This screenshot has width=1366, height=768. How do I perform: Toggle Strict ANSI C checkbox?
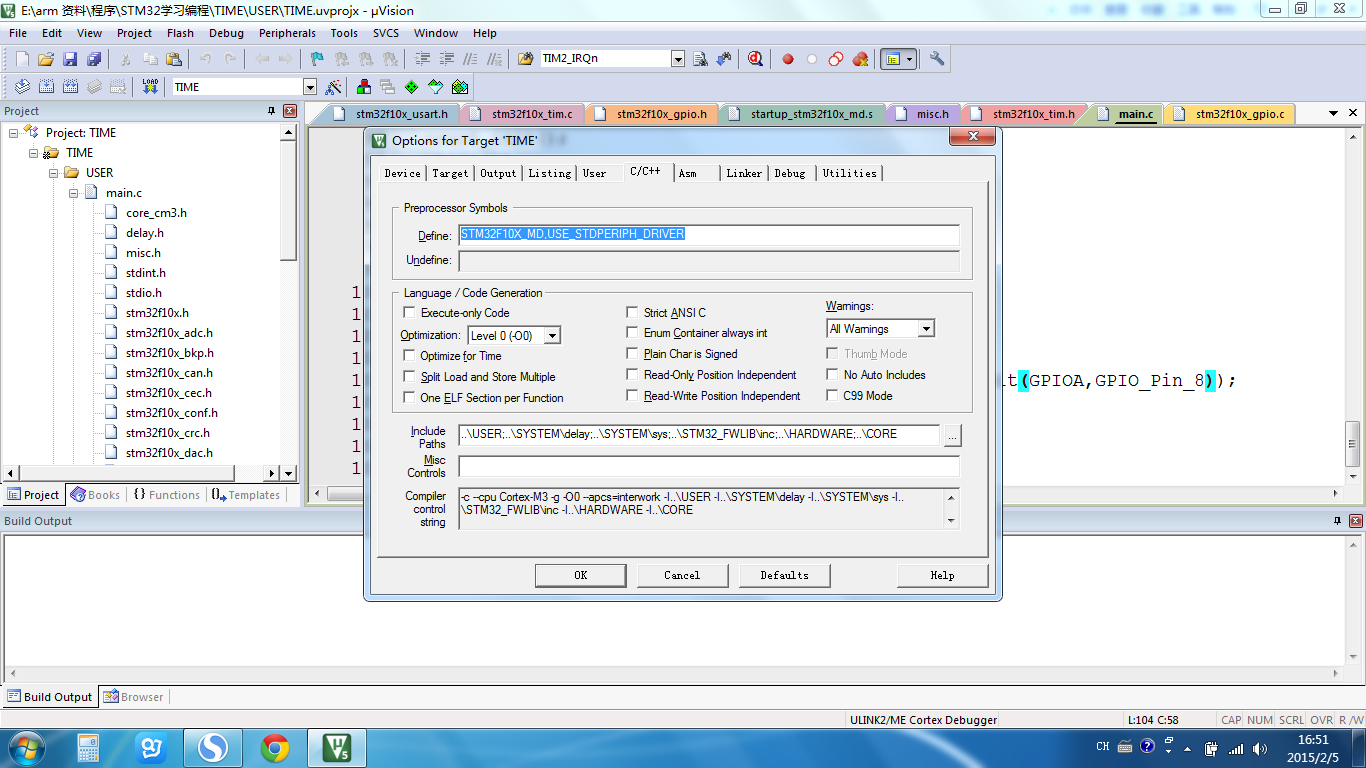(x=632, y=313)
